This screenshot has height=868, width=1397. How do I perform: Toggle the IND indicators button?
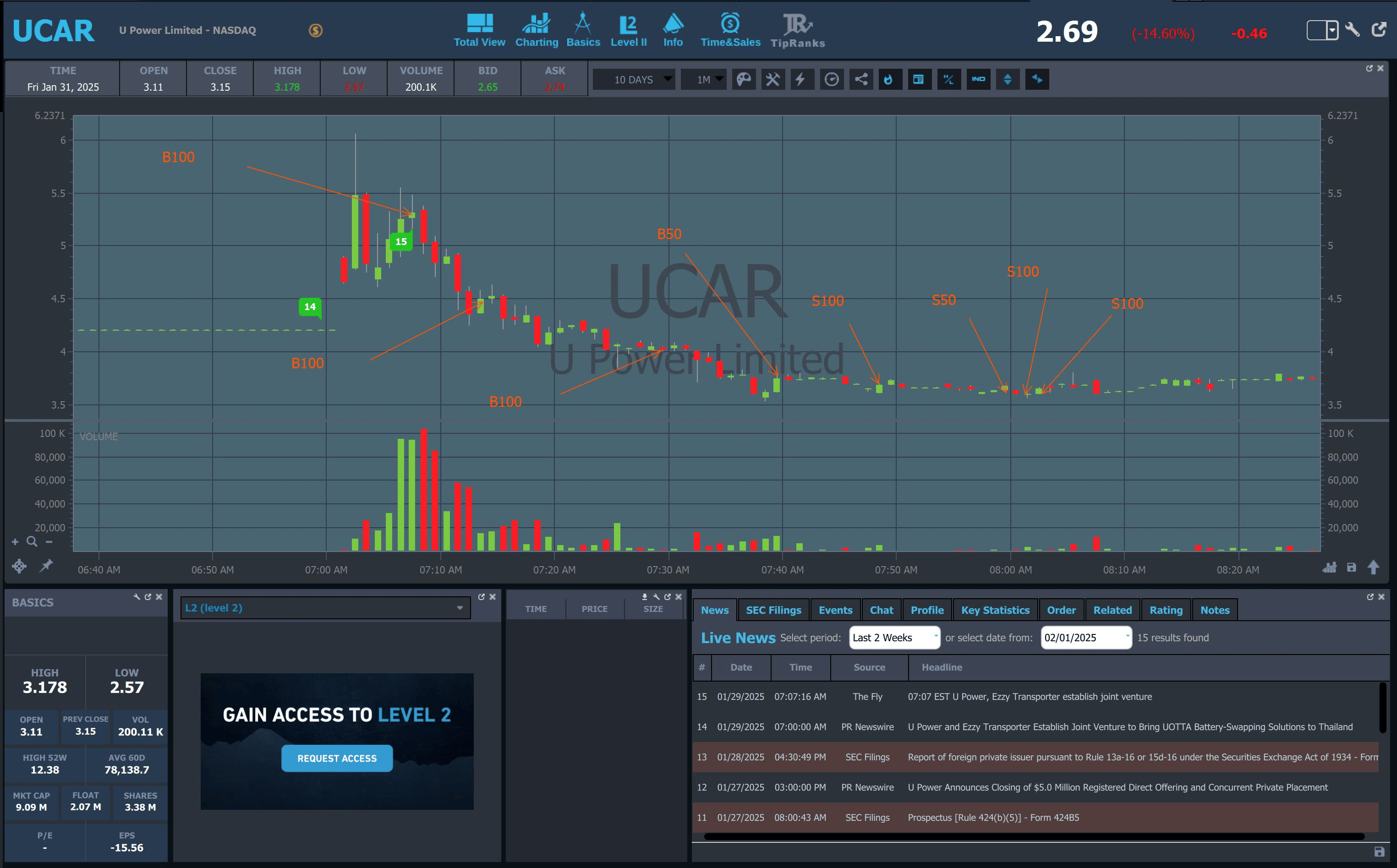click(x=978, y=79)
